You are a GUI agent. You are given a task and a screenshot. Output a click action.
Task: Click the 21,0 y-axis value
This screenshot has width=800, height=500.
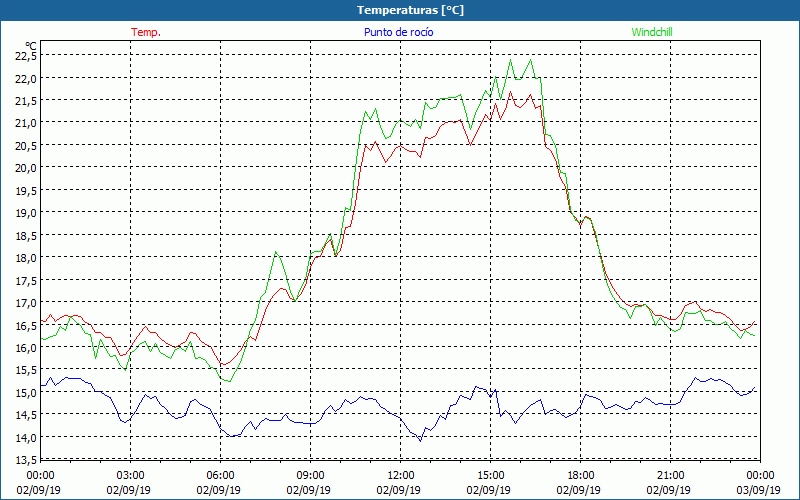pos(27,123)
